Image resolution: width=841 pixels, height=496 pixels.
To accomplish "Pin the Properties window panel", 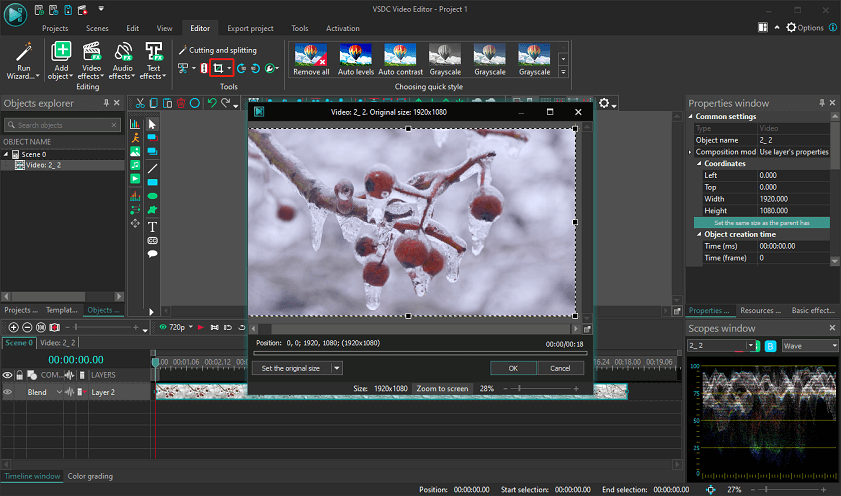I will pyautogui.click(x=822, y=102).
